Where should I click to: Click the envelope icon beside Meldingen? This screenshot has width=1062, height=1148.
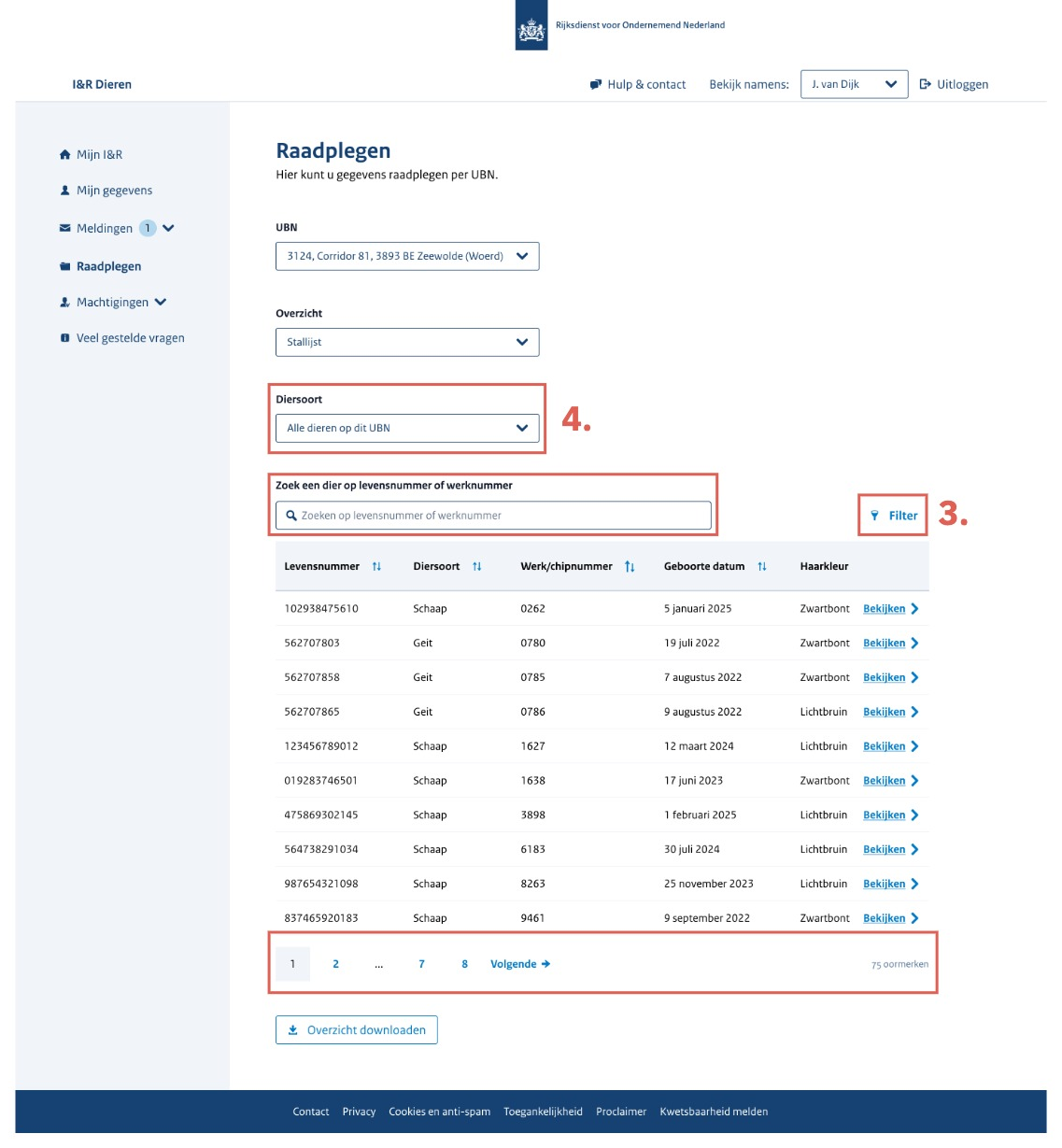tap(64, 228)
